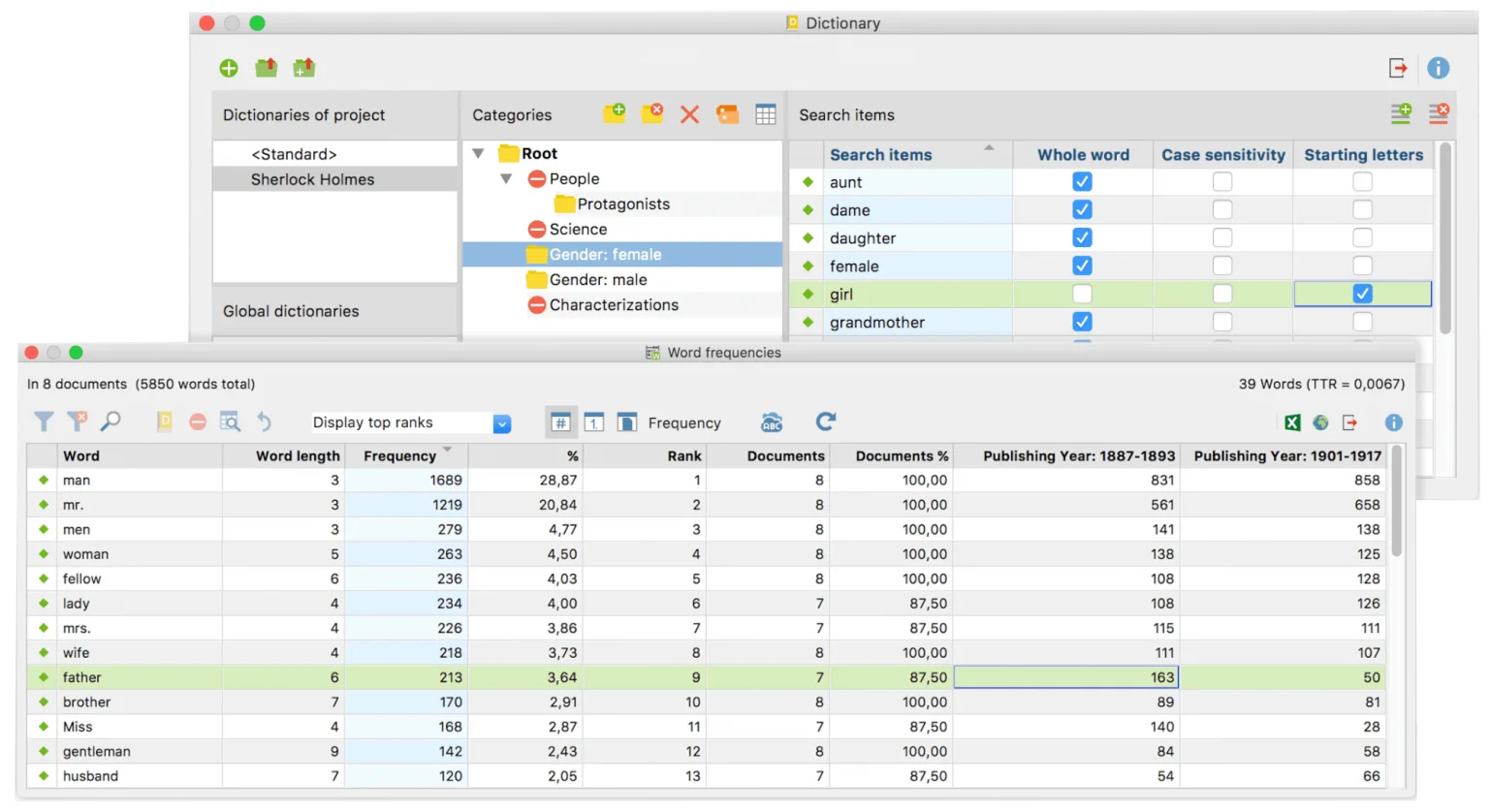Click the numbered document icon beside the hash icon

point(594,422)
